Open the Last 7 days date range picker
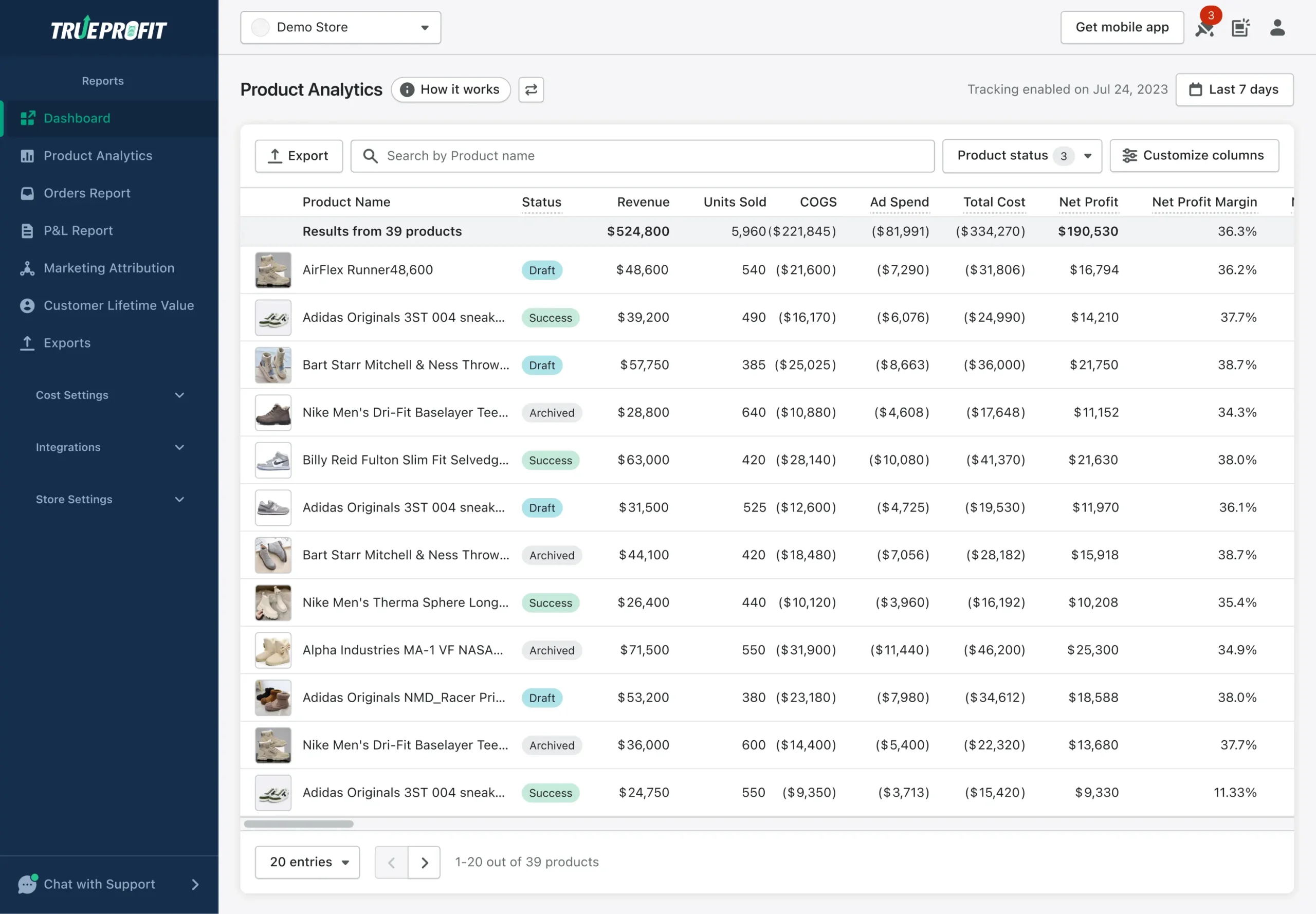 point(1235,89)
